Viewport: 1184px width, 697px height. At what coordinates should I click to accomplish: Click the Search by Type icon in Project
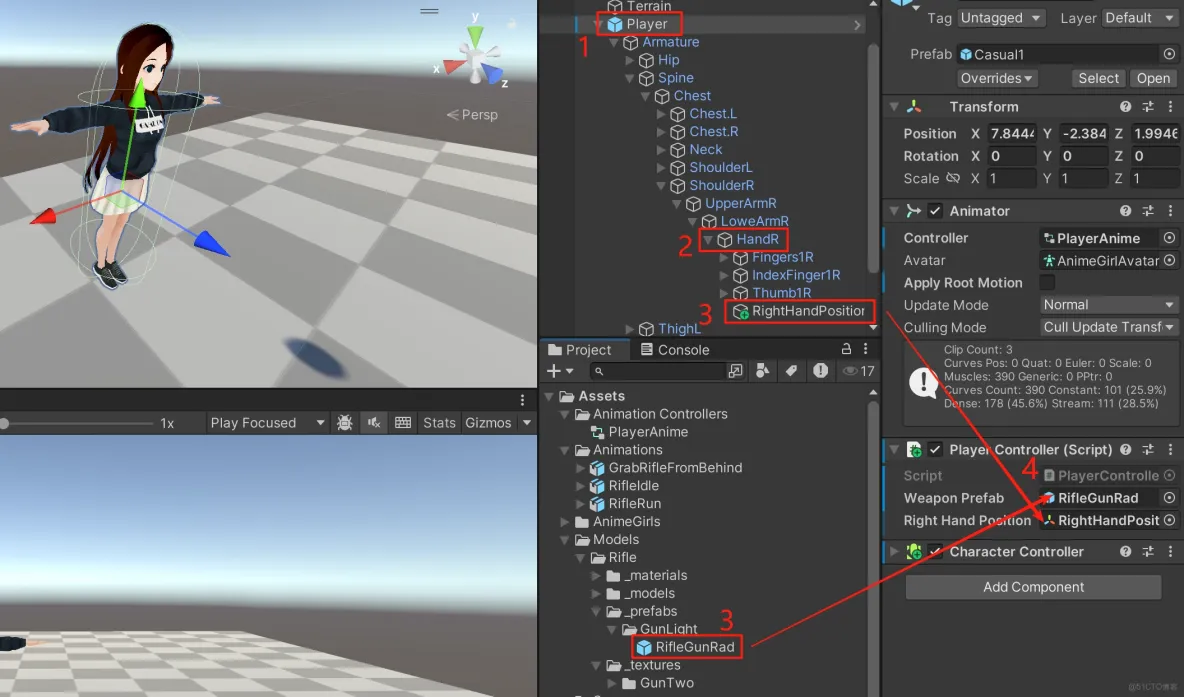pos(762,371)
